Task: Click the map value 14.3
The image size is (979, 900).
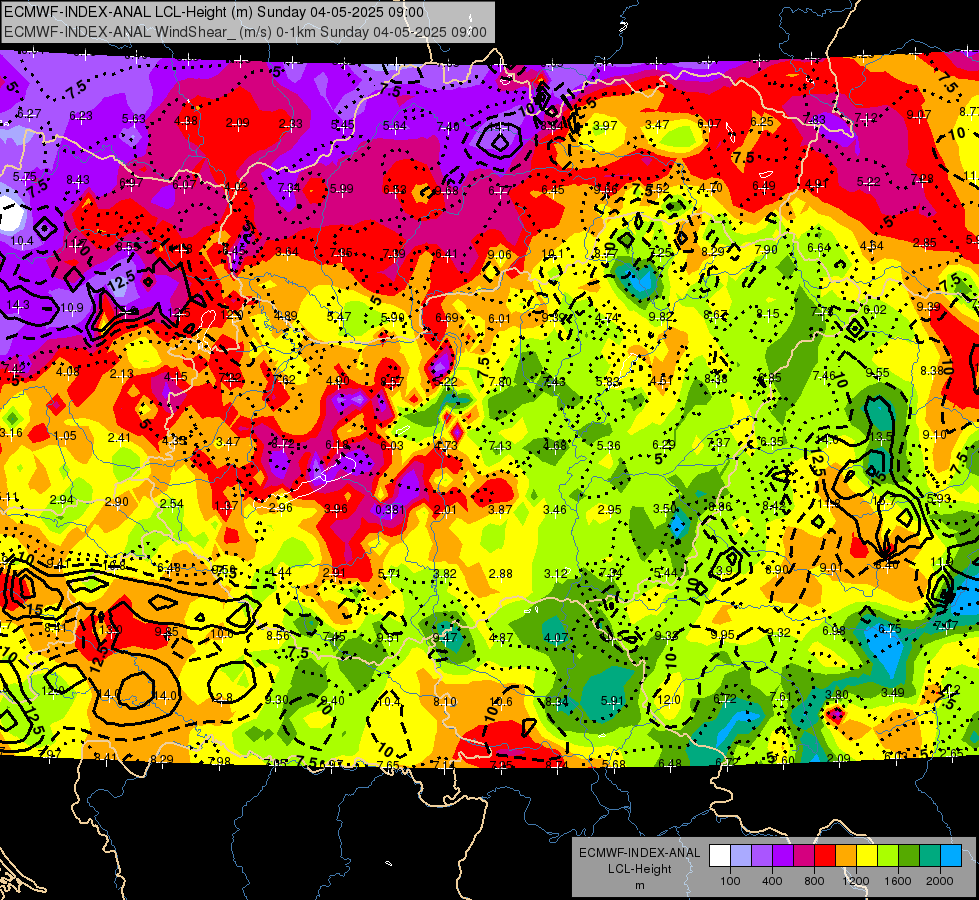Action: click(x=17, y=305)
